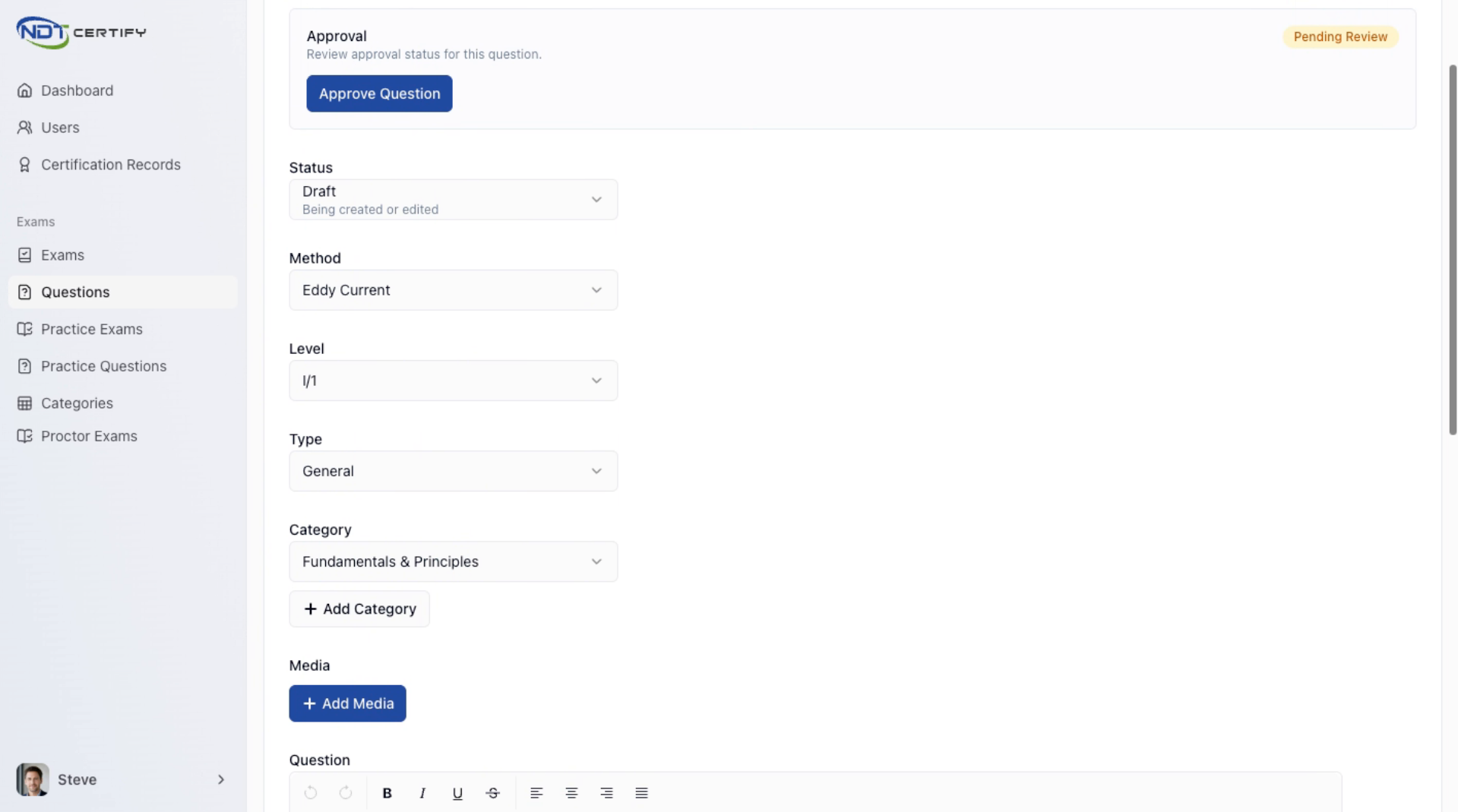Select Questions in the sidebar
The height and width of the screenshot is (812, 1458).
122,292
